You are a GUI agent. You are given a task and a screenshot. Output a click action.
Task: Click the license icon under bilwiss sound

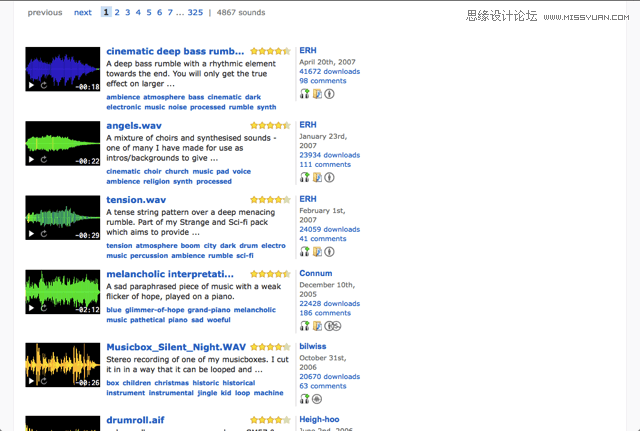(317, 399)
